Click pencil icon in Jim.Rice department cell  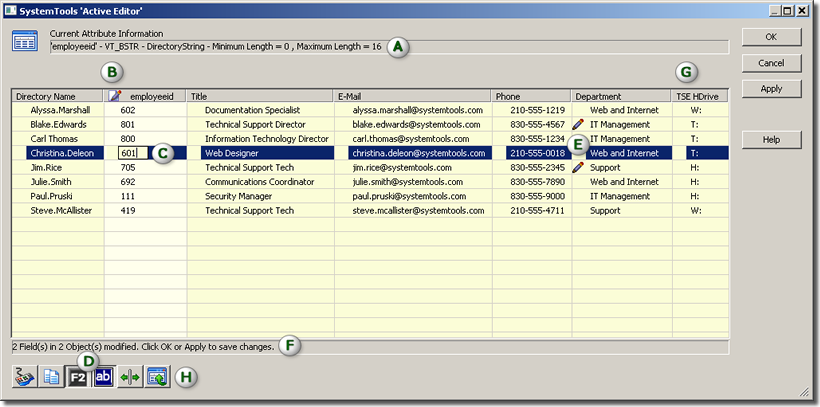578,168
